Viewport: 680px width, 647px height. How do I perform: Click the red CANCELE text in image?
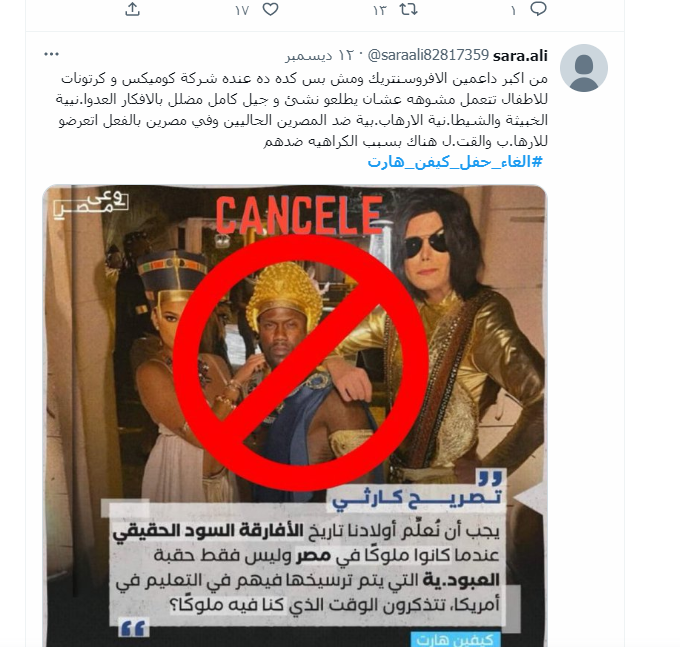pos(299,215)
